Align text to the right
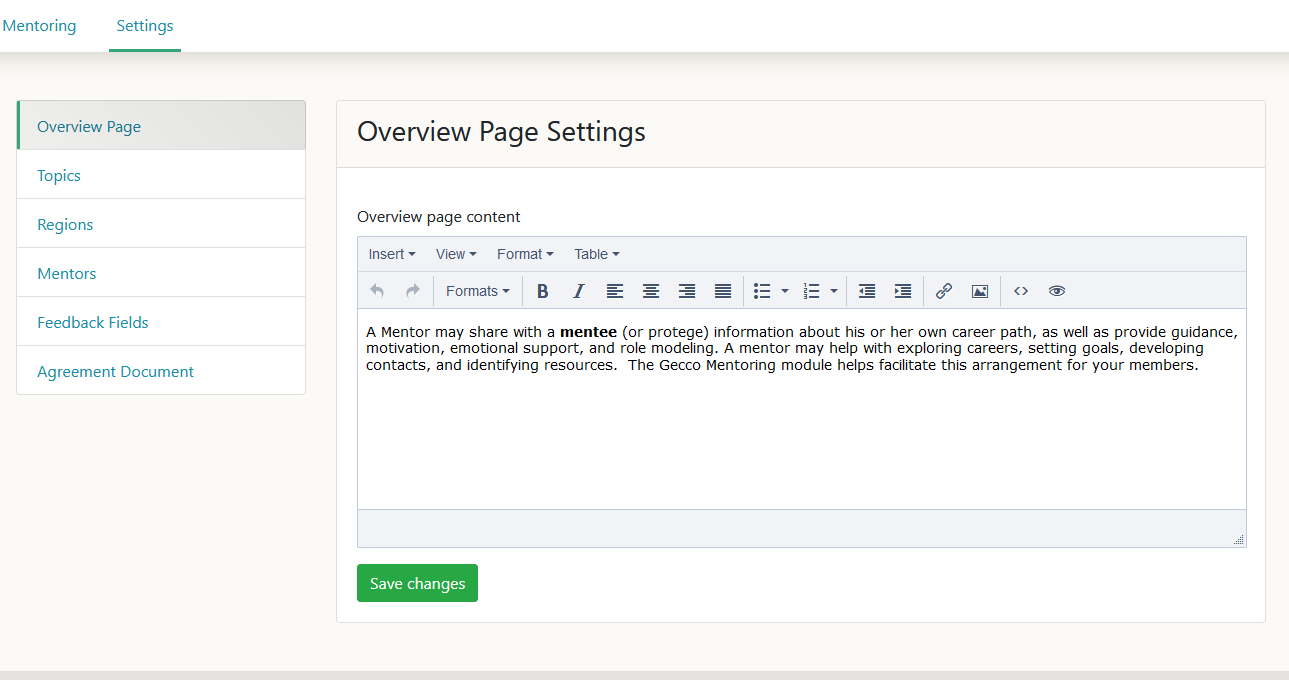The height and width of the screenshot is (680, 1289). 687,291
